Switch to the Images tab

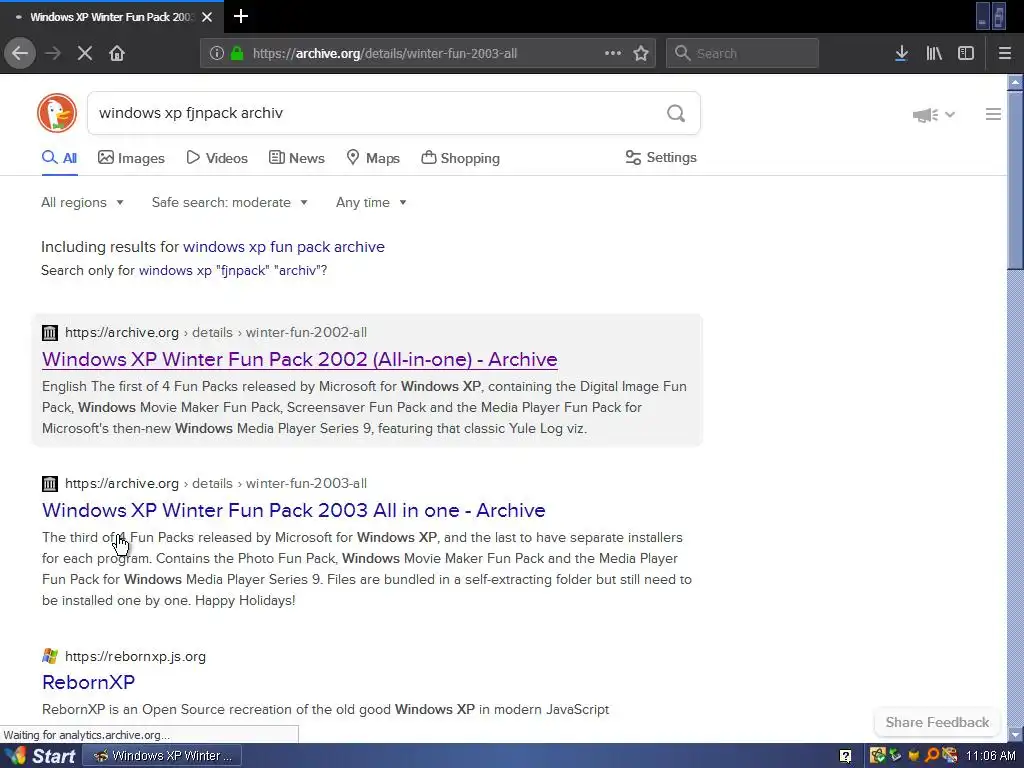tap(131, 158)
